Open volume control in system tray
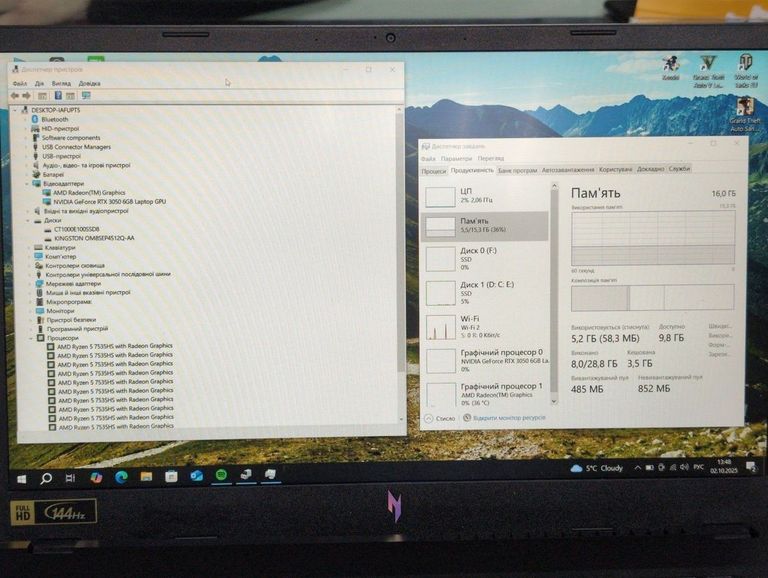Screen dimensions: 768x578 (684, 467)
